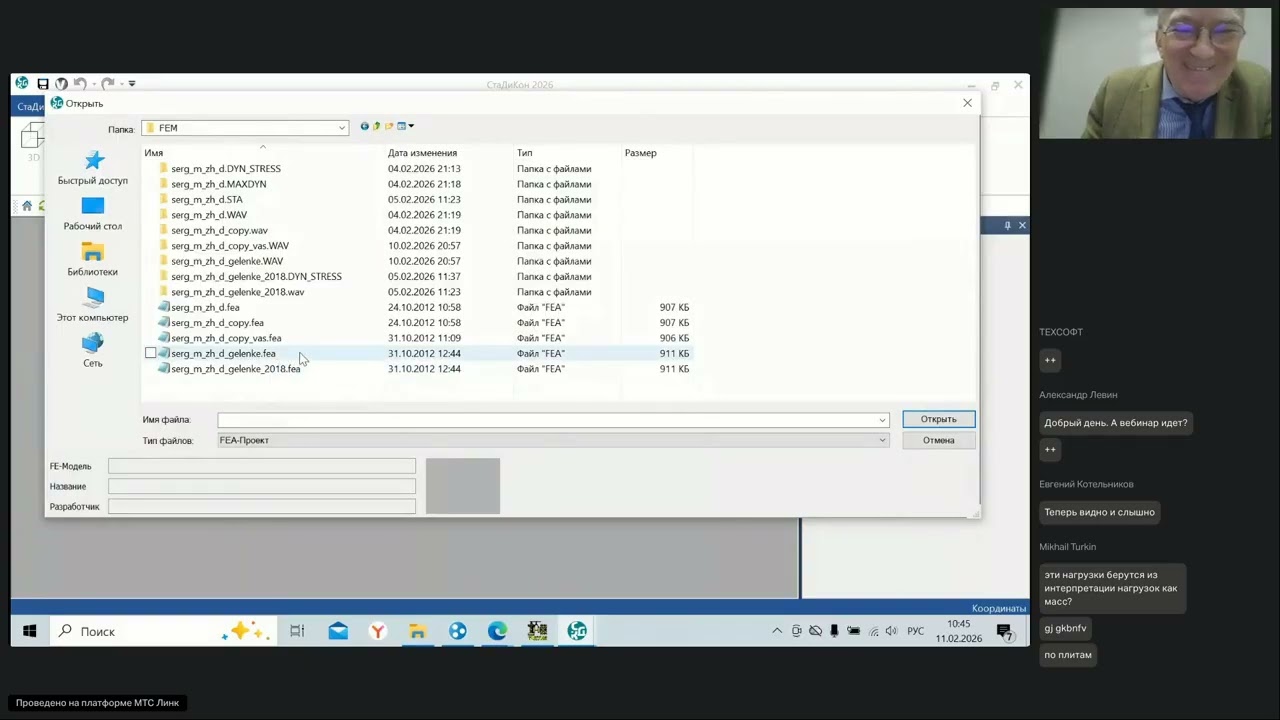
Task: Select folder serg_m_zh_d_gelenke_2018.wav
Action: pos(237,292)
